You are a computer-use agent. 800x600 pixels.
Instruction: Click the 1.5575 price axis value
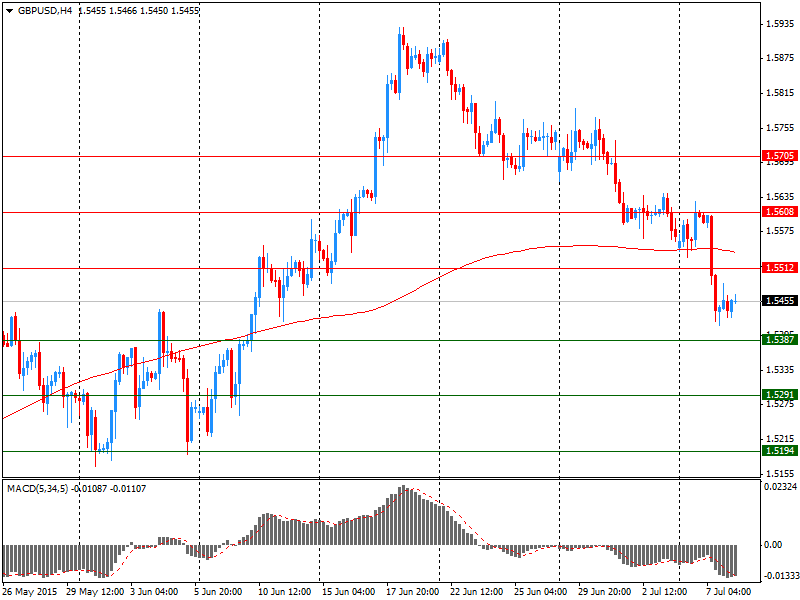[781, 231]
